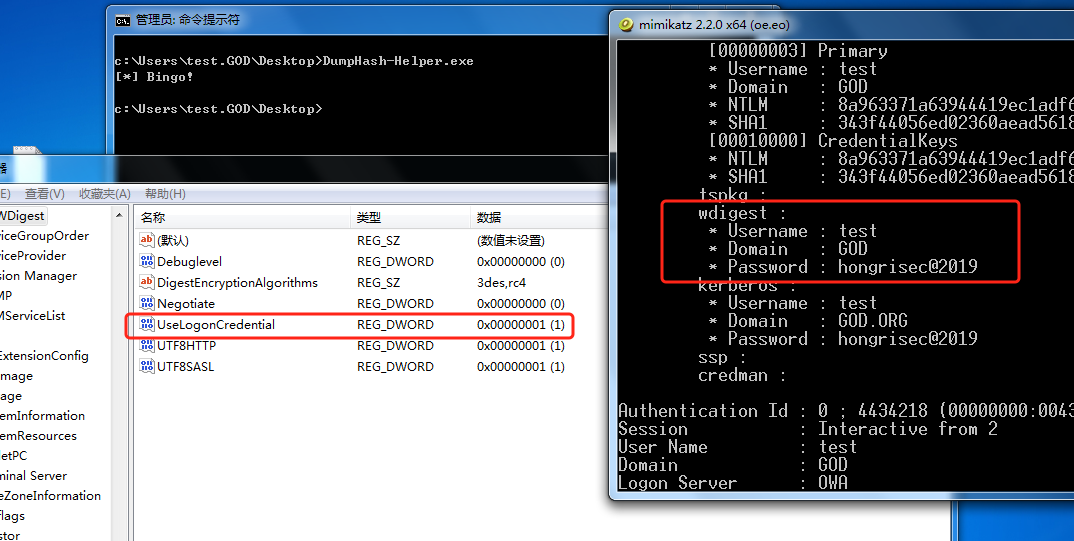Click the DumpHash-Helper.exe command line
This screenshot has width=1074, height=541.
pos(294,61)
